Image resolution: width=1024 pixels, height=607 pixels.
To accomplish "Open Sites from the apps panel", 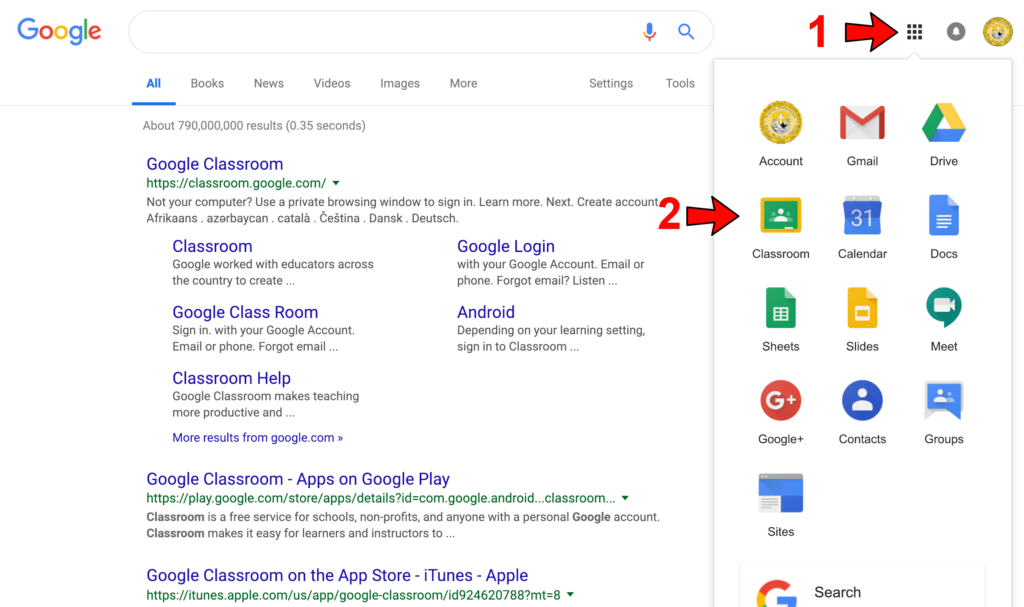I will [780, 505].
